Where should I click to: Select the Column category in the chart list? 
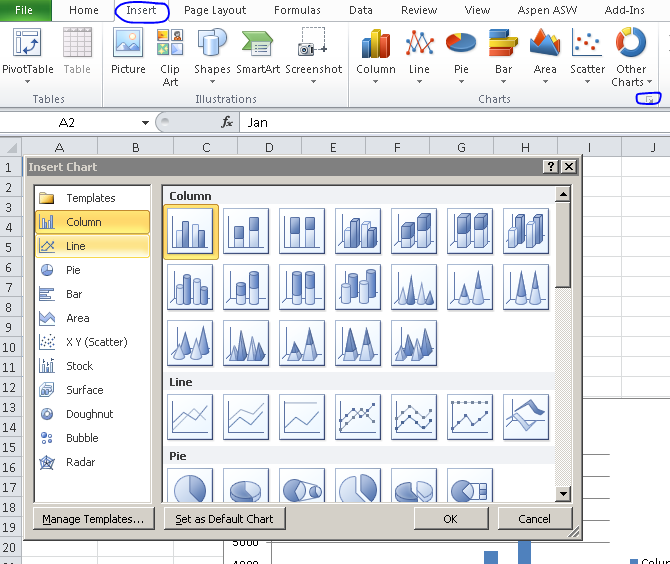(x=92, y=222)
